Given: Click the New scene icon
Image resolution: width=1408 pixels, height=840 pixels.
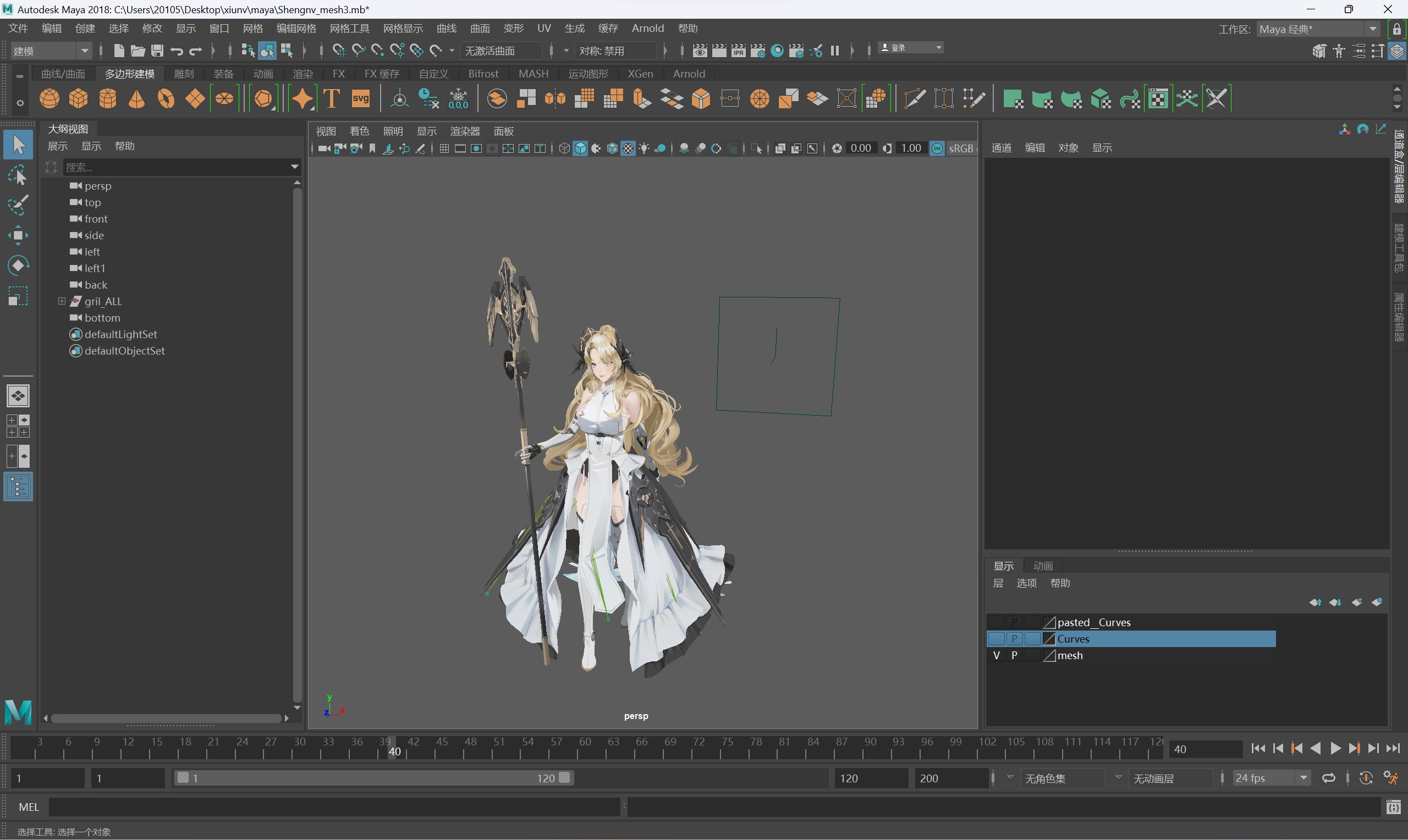Looking at the screenshot, I should point(118,51).
